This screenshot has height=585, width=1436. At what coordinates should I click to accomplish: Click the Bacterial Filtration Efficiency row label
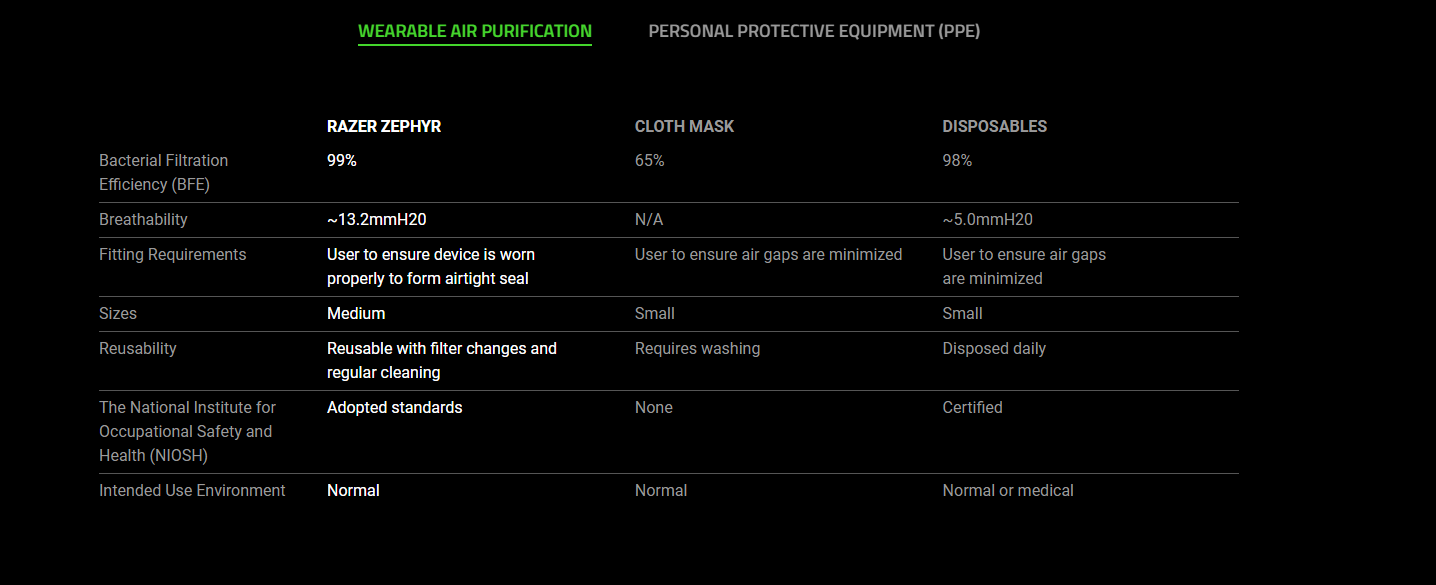[163, 173]
